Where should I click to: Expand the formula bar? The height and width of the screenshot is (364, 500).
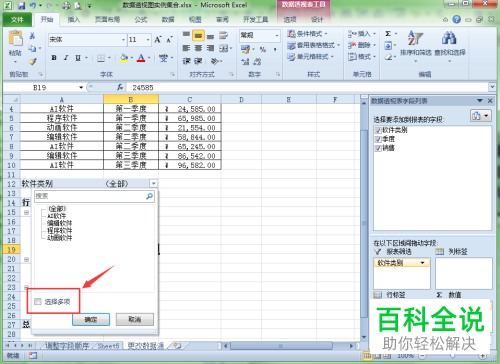coord(492,87)
